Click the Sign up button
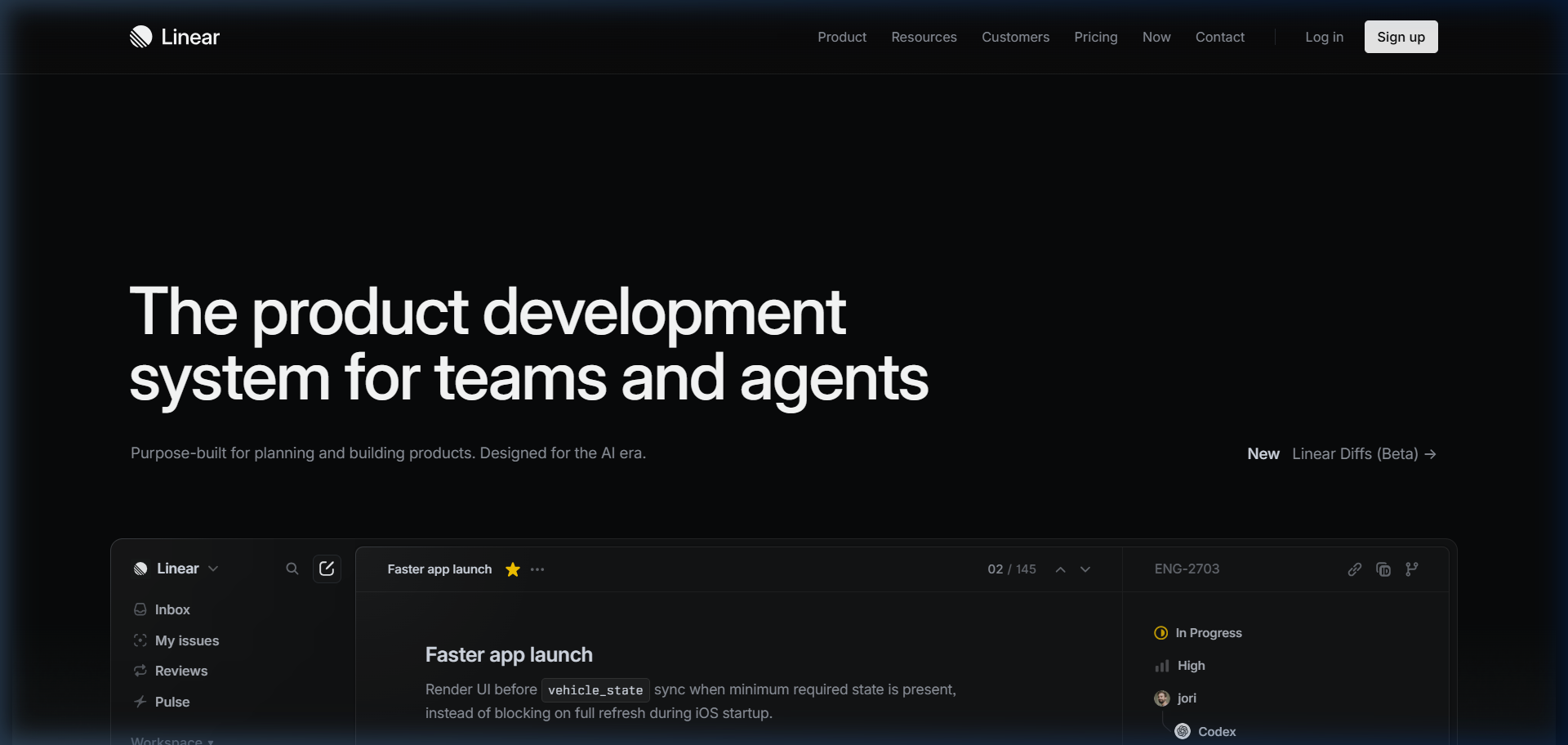 coord(1401,37)
